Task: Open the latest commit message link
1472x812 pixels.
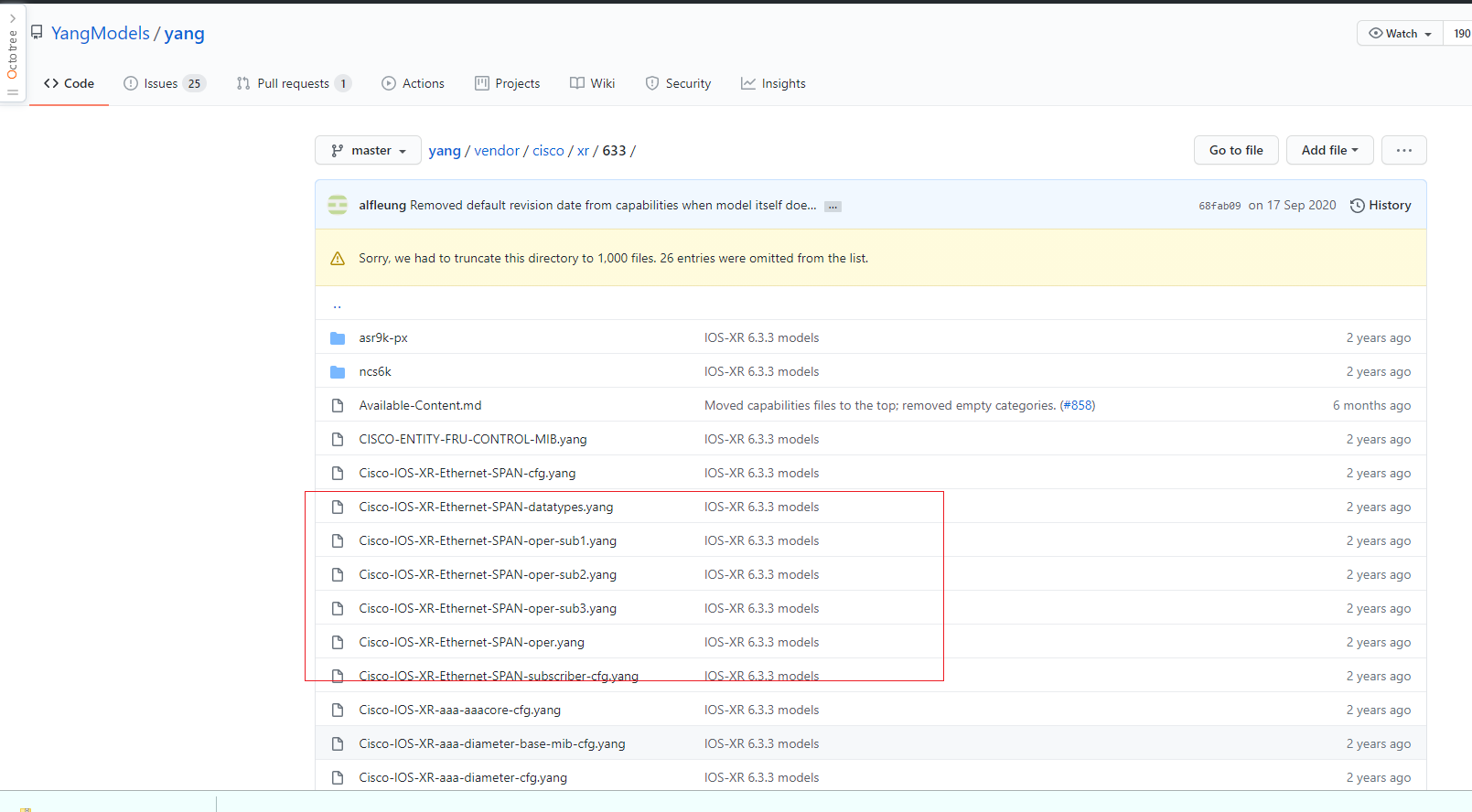Action: point(613,205)
